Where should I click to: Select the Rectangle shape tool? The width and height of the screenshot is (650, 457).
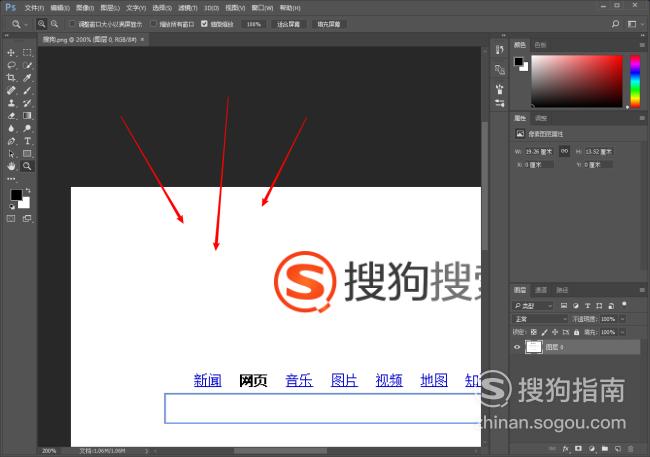(27, 154)
